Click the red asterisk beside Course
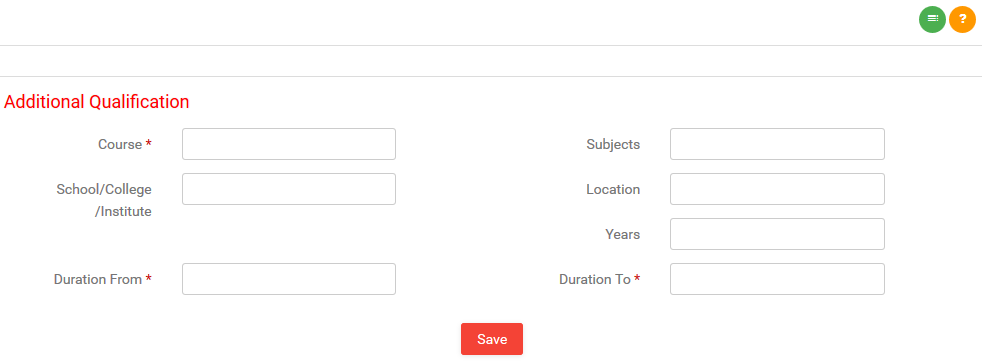Viewport: 982px width, 362px height. tap(148, 144)
